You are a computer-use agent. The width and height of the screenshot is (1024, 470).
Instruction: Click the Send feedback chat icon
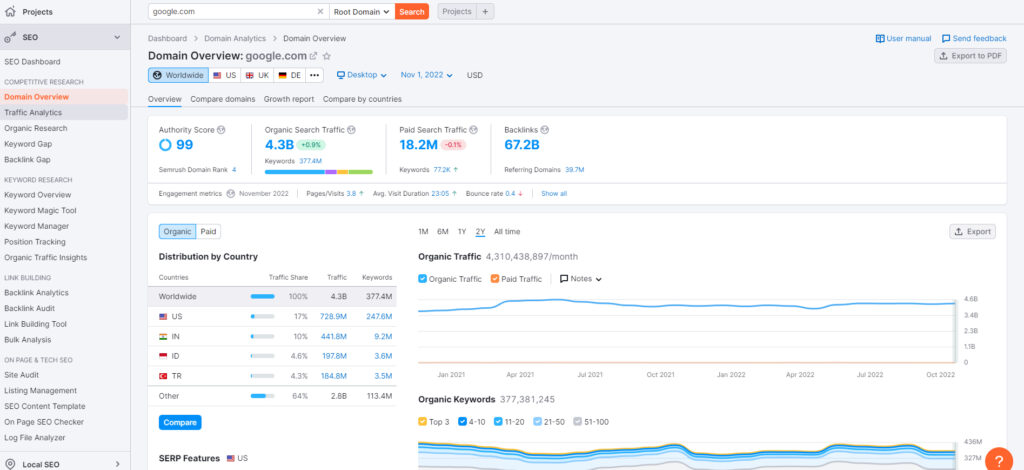pyautogui.click(x=946, y=39)
